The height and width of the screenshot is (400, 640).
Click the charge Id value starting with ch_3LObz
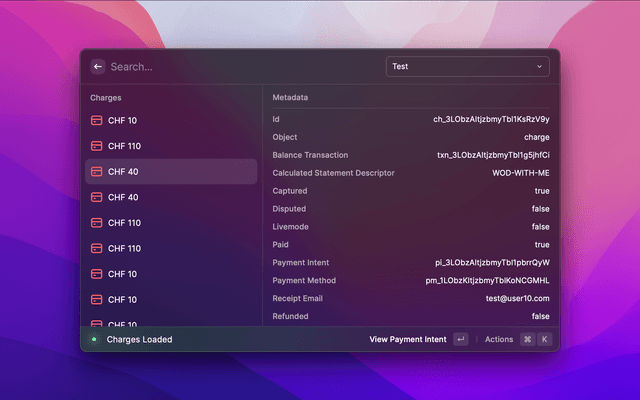coord(490,119)
